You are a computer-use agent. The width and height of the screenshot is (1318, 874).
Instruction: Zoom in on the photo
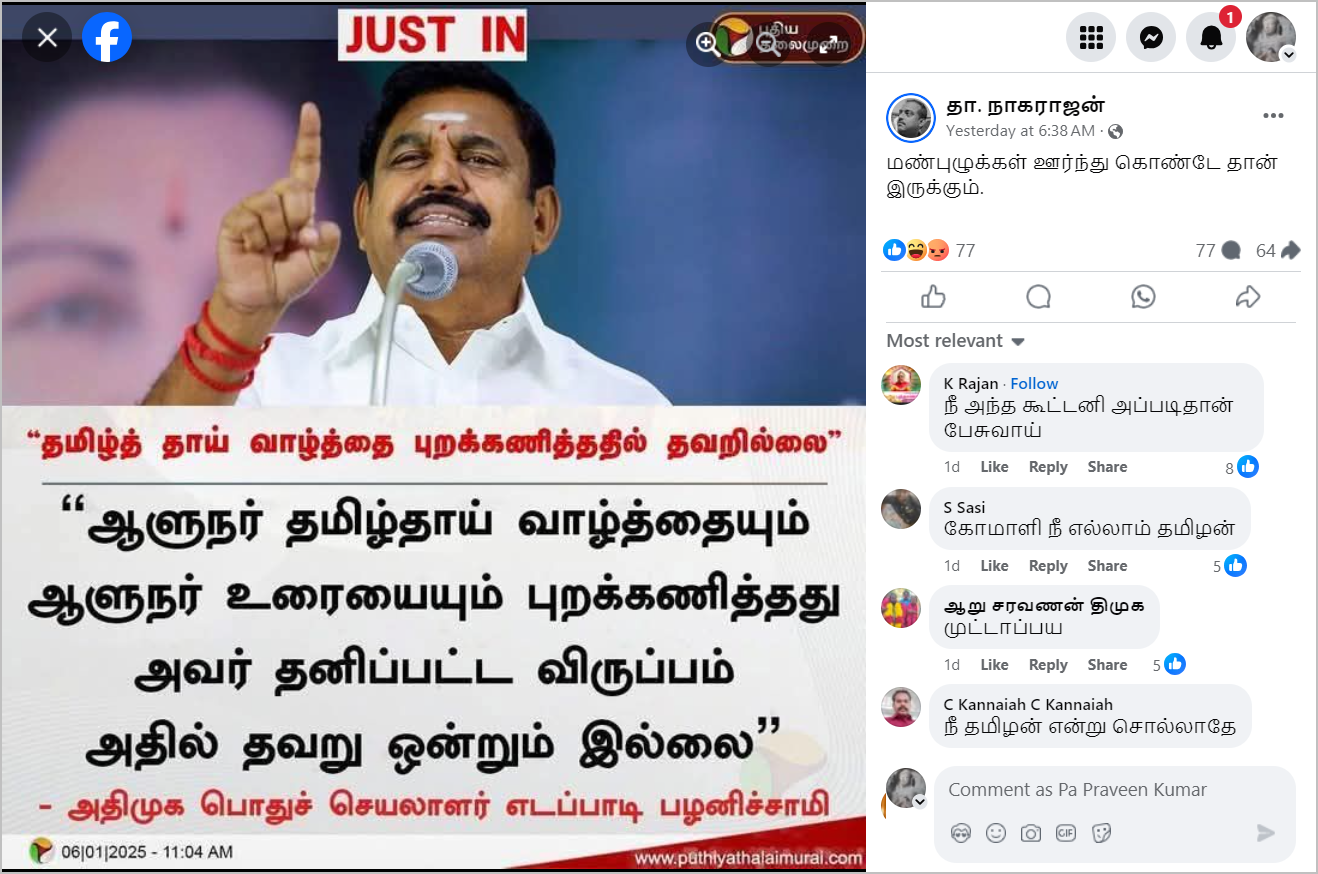[707, 42]
